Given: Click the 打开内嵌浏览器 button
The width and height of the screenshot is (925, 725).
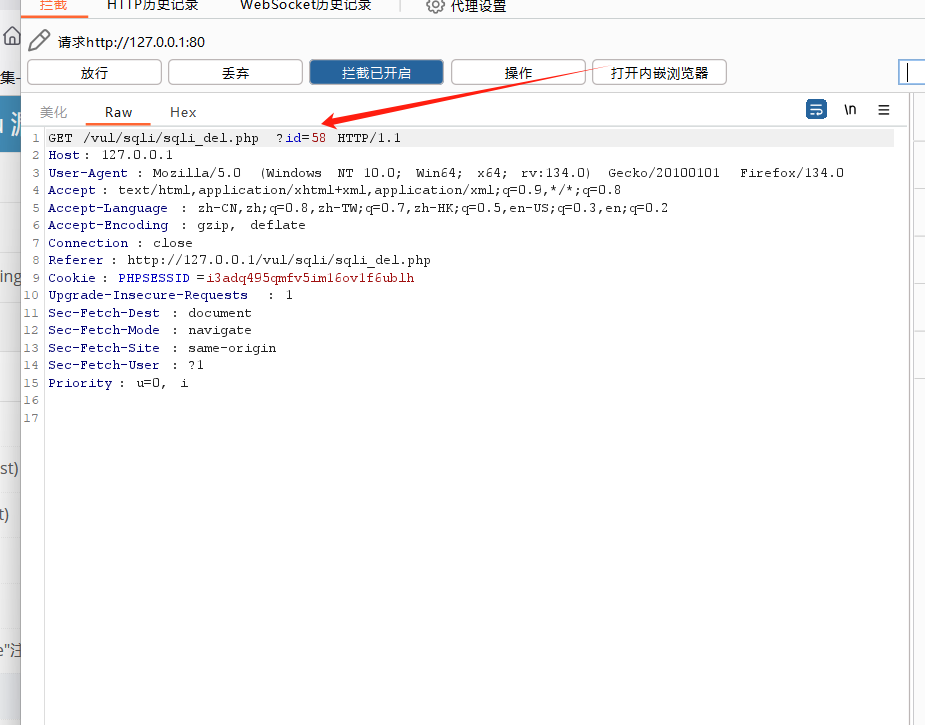Looking at the screenshot, I should point(659,73).
